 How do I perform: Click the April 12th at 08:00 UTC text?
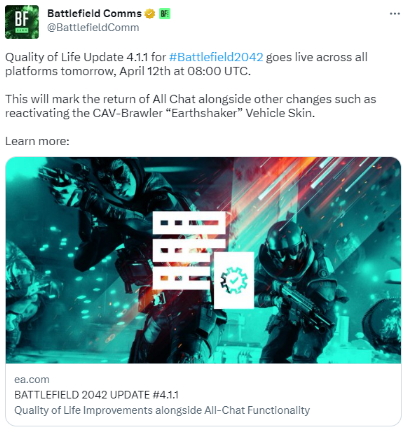(184, 71)
